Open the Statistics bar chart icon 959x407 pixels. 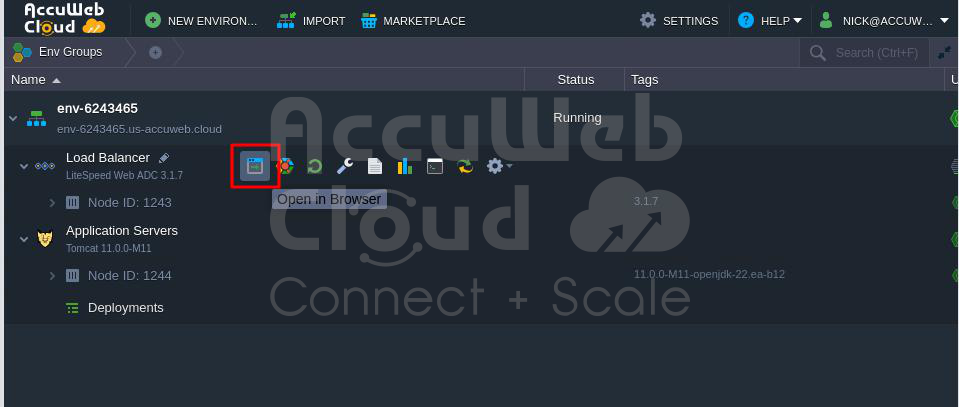404,166
